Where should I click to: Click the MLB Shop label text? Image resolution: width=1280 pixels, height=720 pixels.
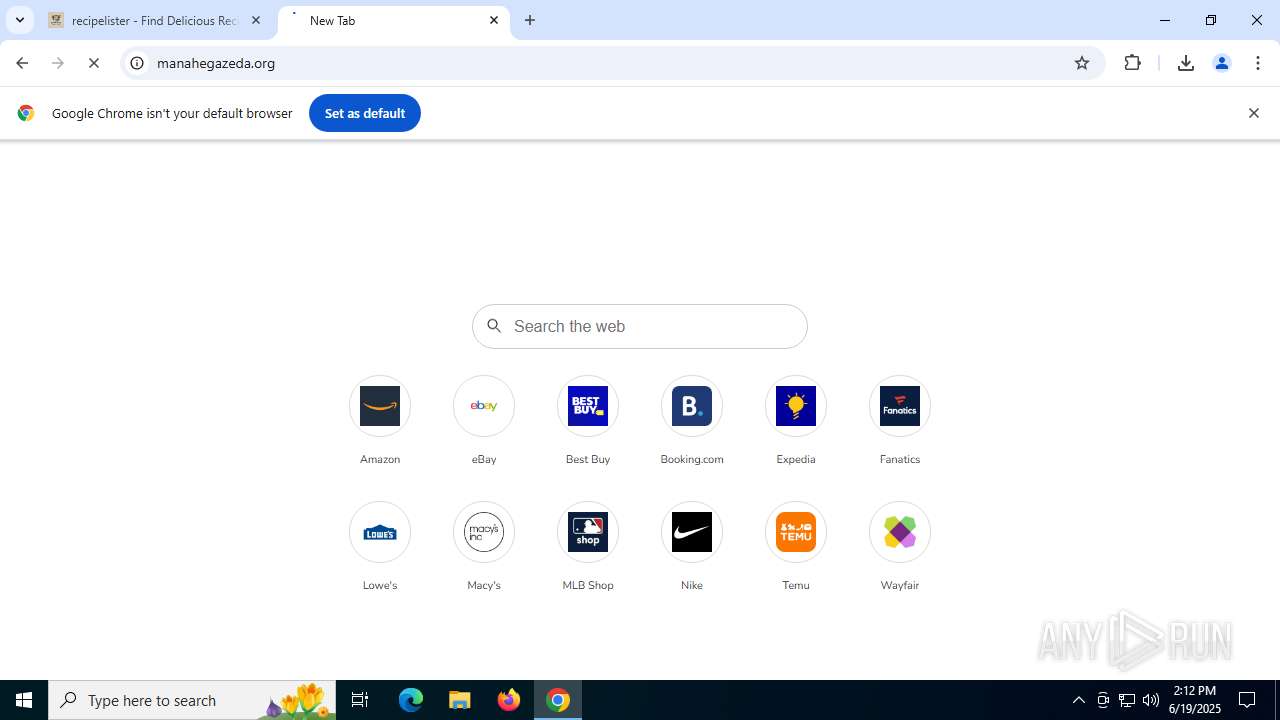point(588,585)
